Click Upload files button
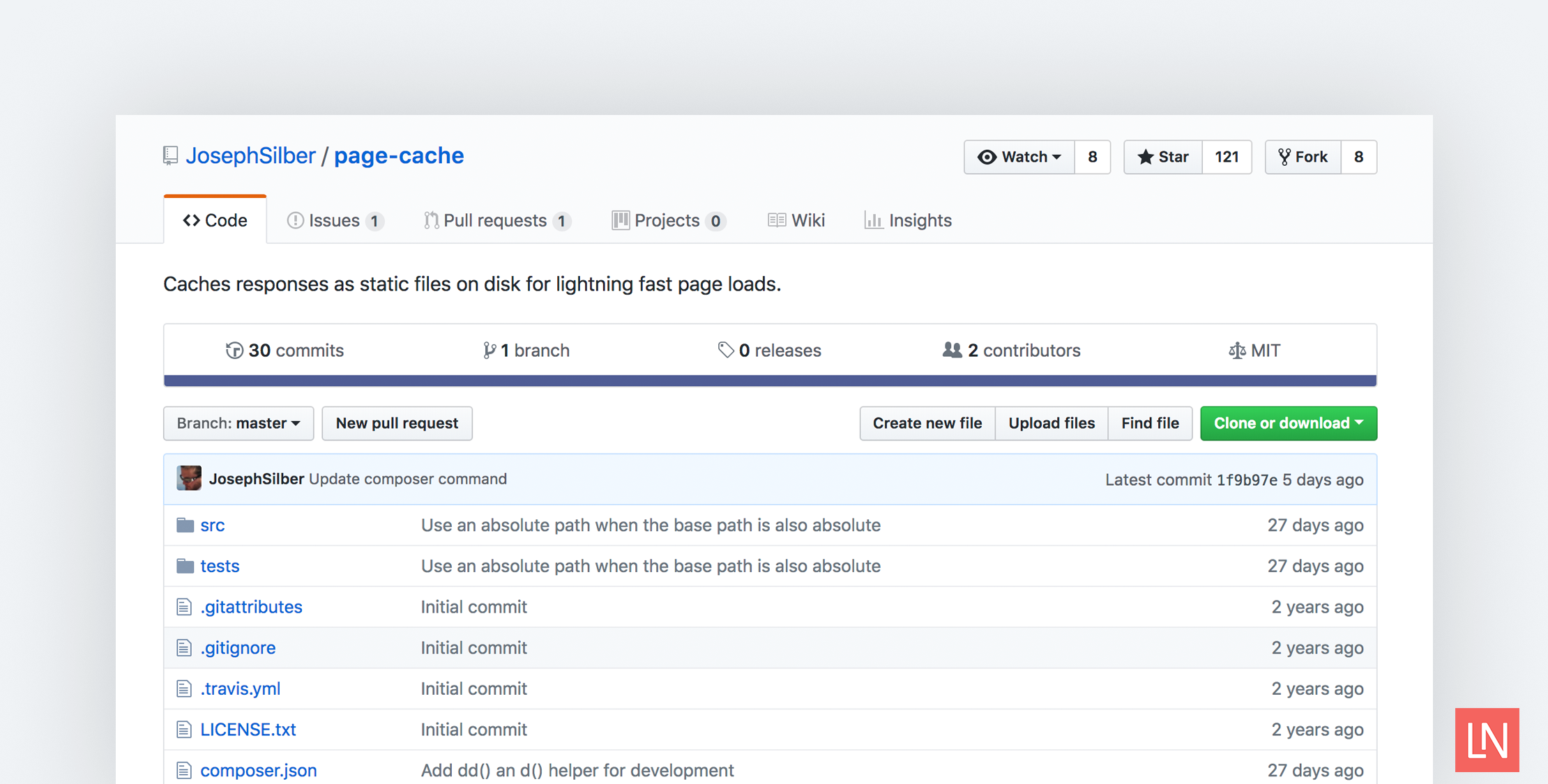The image size is (1548, 784). pos(1051,423)
